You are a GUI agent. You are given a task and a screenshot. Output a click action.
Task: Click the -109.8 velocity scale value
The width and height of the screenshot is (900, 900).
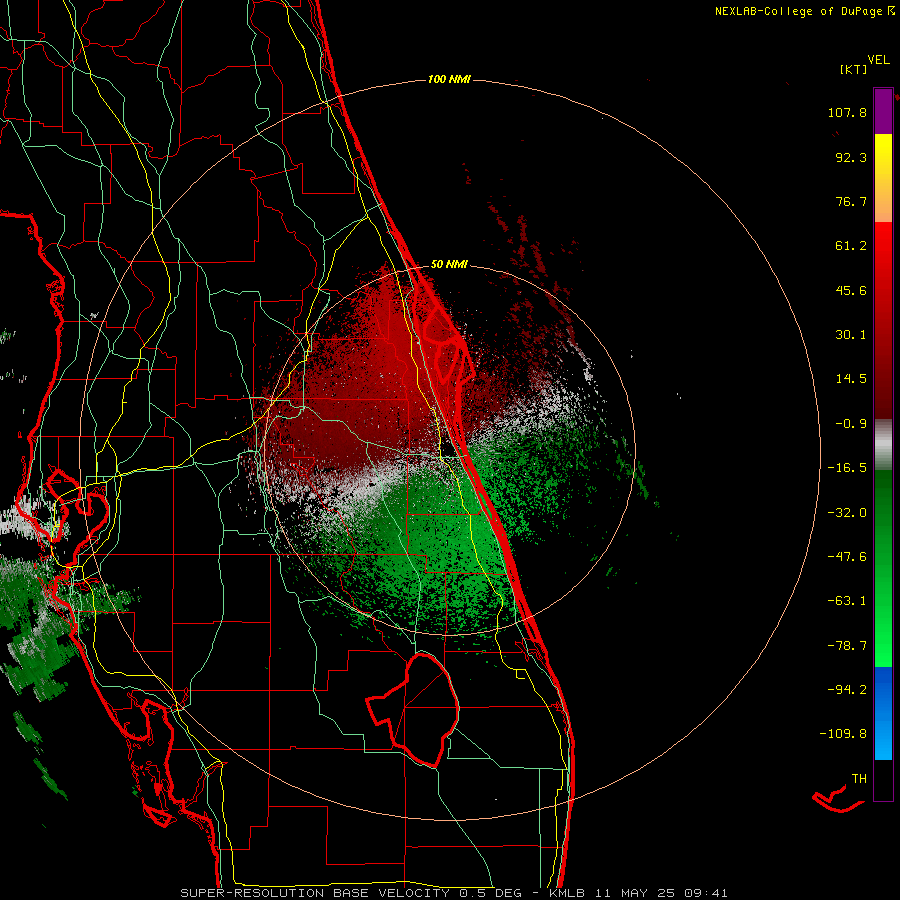[843, 734]
